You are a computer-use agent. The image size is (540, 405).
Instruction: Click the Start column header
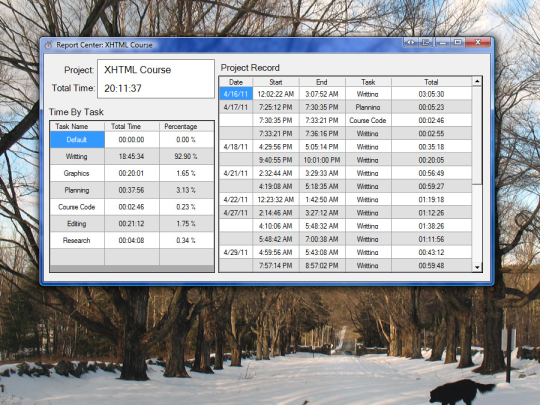[276, 82]
